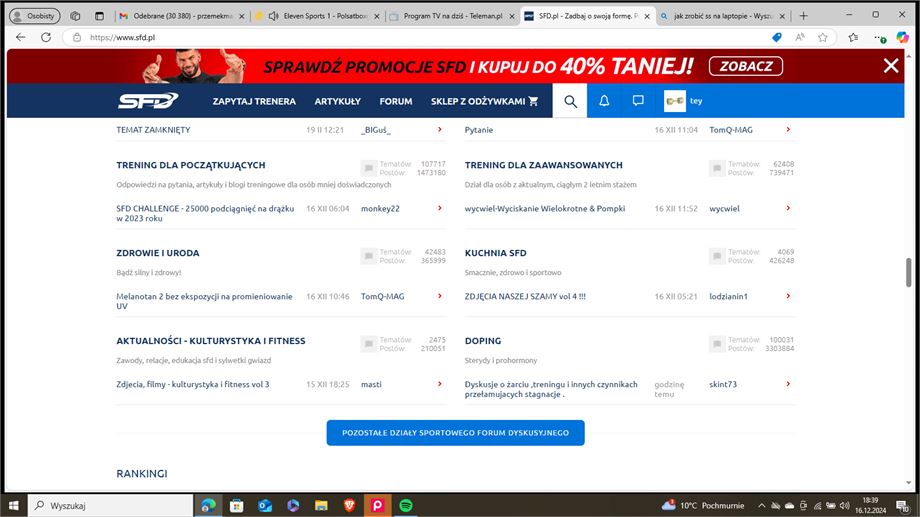Open user profile TomQ-MAG in Zdrowie row
This screenshot has width=920, height=517.
pos(383,296)
